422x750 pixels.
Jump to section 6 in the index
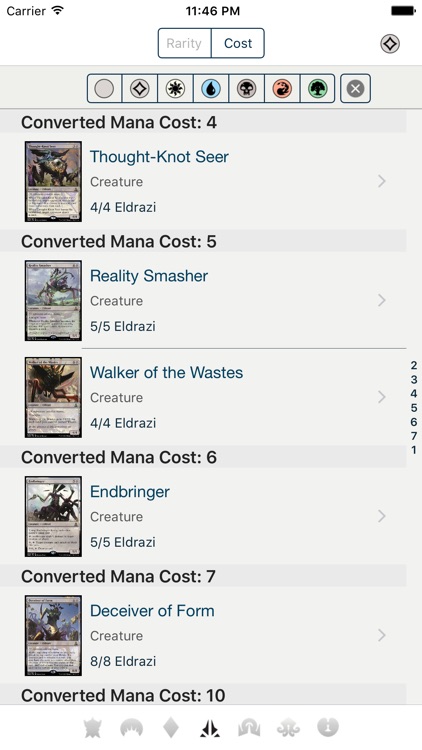414,422
